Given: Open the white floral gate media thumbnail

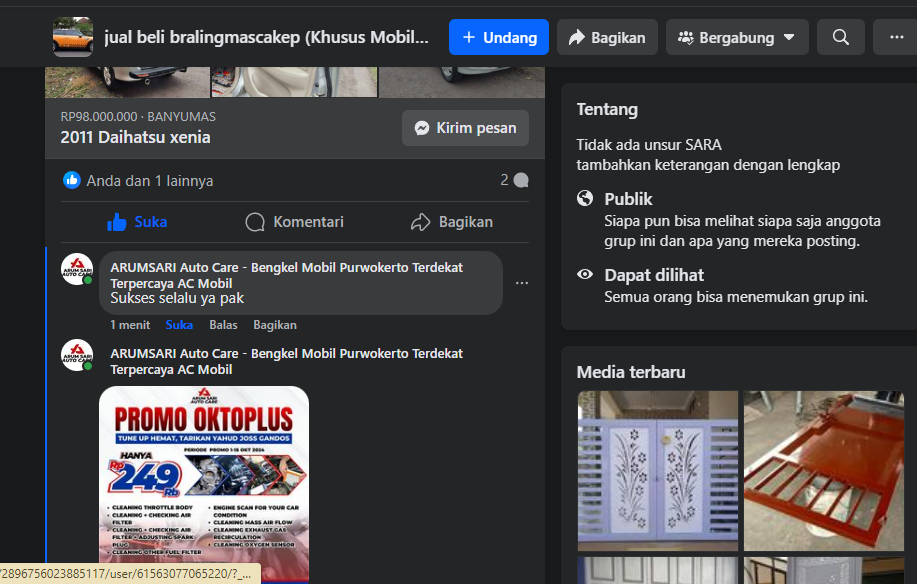Looking at the screenshot, I should [x=658, y=471].
